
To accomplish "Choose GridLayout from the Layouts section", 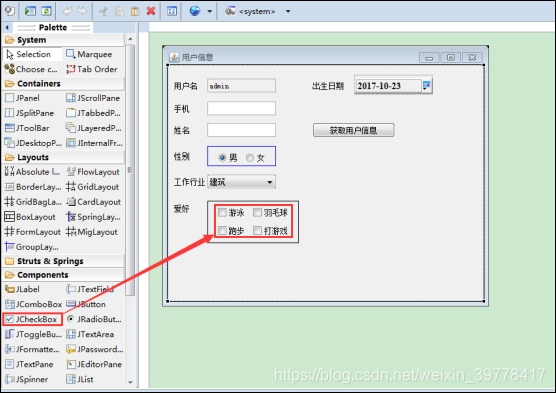I will [93, 187].
